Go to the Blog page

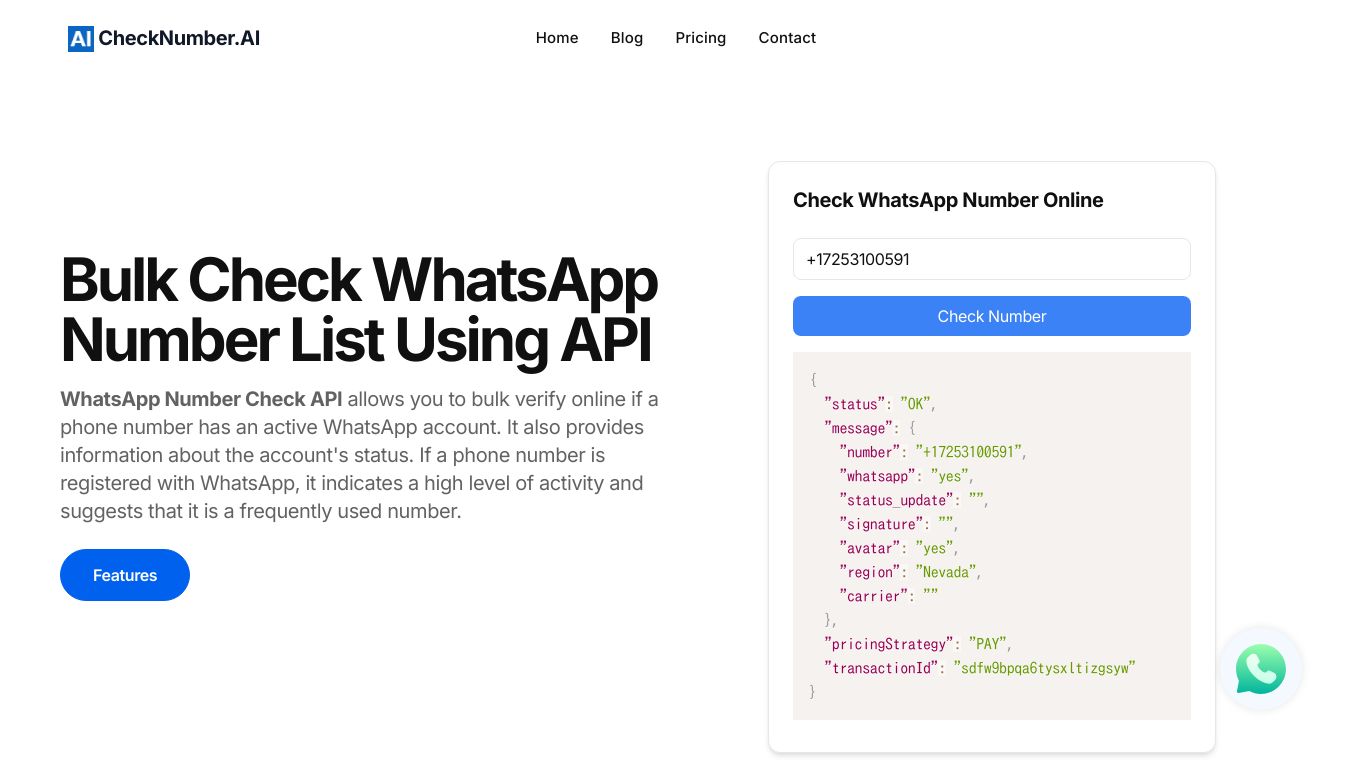tap(627, 38)
